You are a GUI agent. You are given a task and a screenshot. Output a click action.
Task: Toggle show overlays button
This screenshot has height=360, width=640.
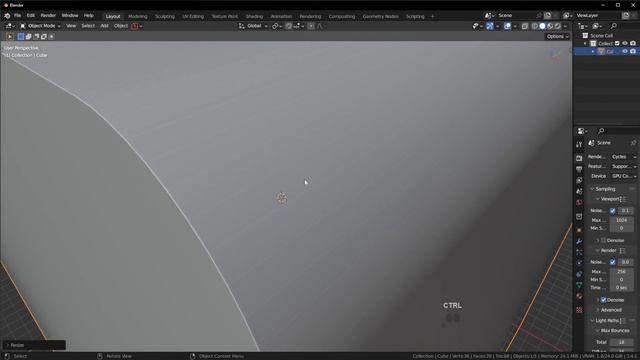pyautogui.click(x=507, y=26)
